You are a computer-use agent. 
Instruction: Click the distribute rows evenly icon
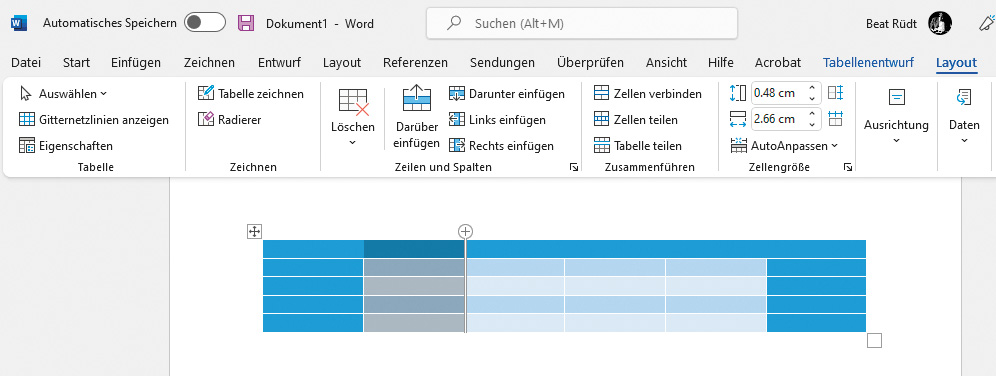[835, 93]
